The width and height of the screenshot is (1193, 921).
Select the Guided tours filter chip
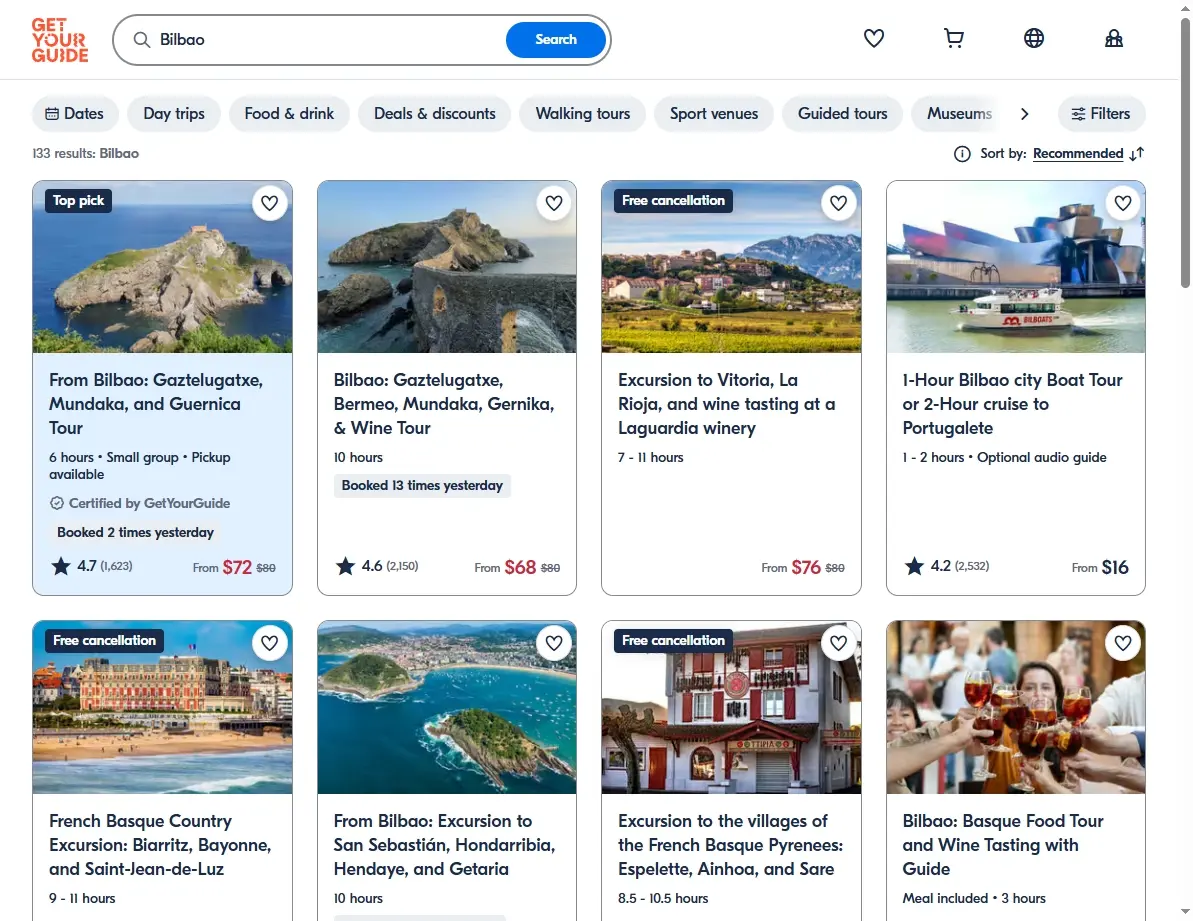(x=842, y=113)
